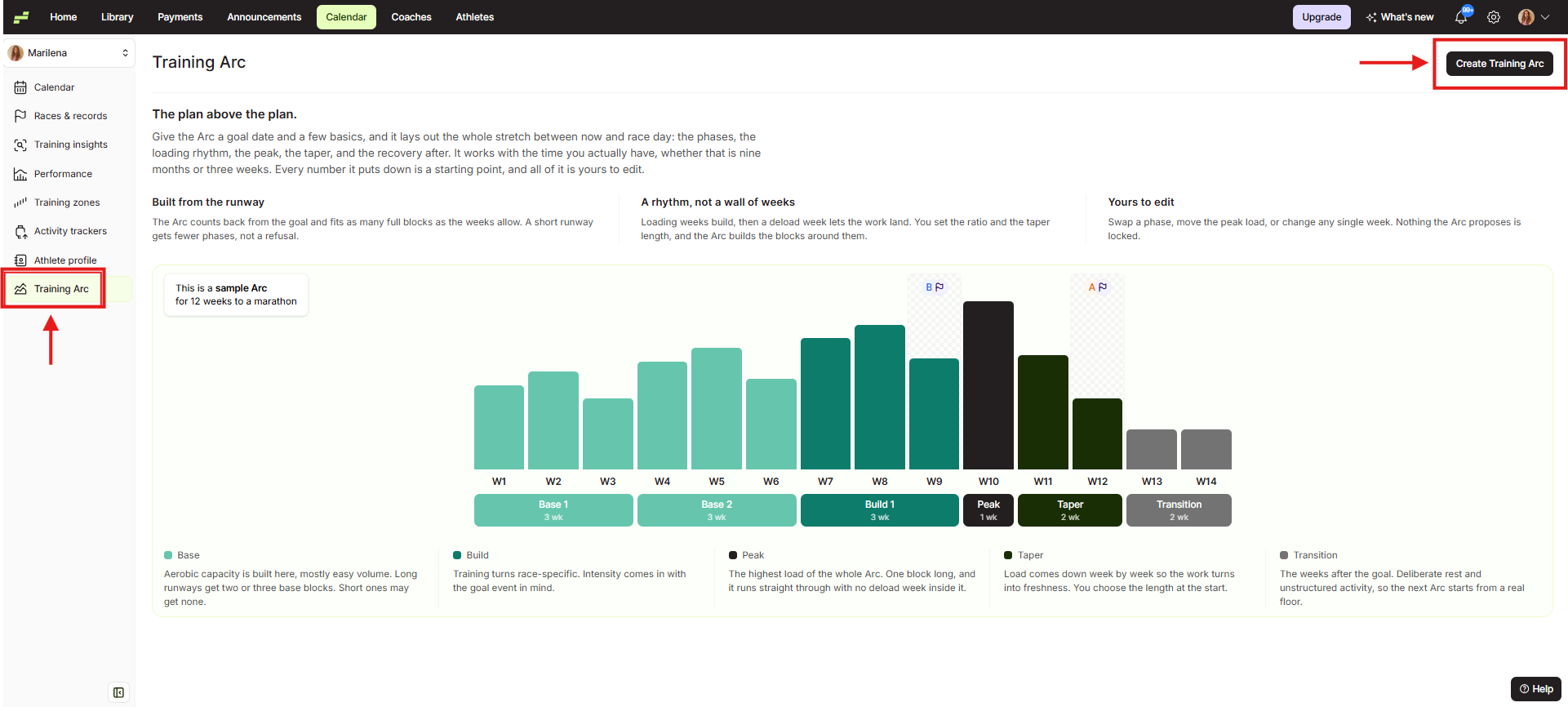Open the Payments menu
This screenshot has width=1568, height=707.
(180, 17)
